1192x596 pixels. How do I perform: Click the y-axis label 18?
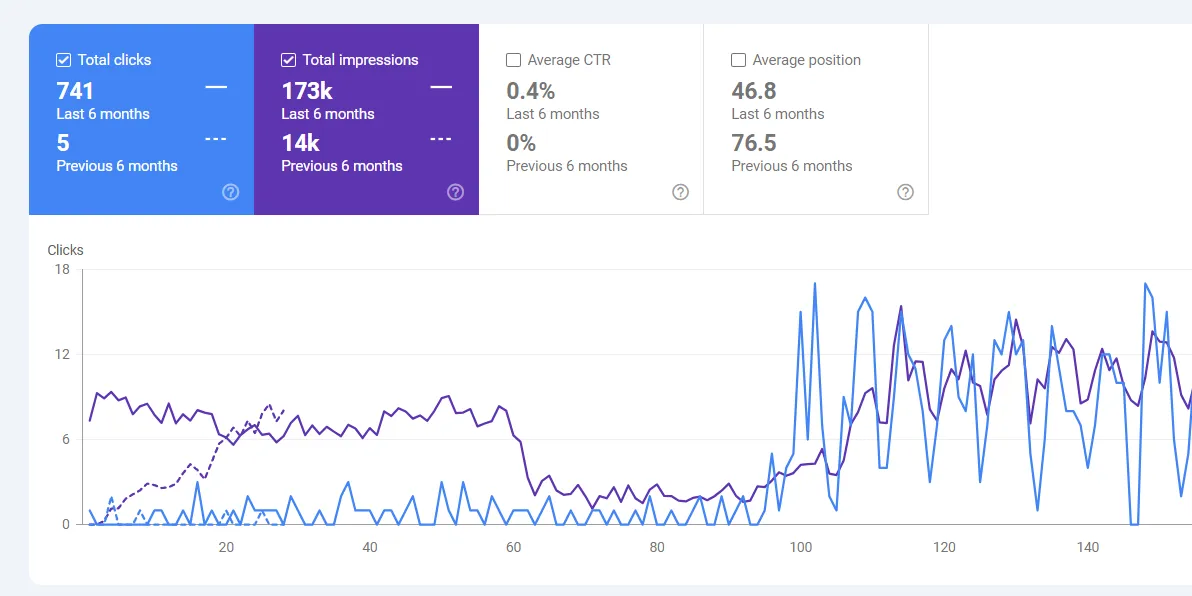[x=62, y=270]
